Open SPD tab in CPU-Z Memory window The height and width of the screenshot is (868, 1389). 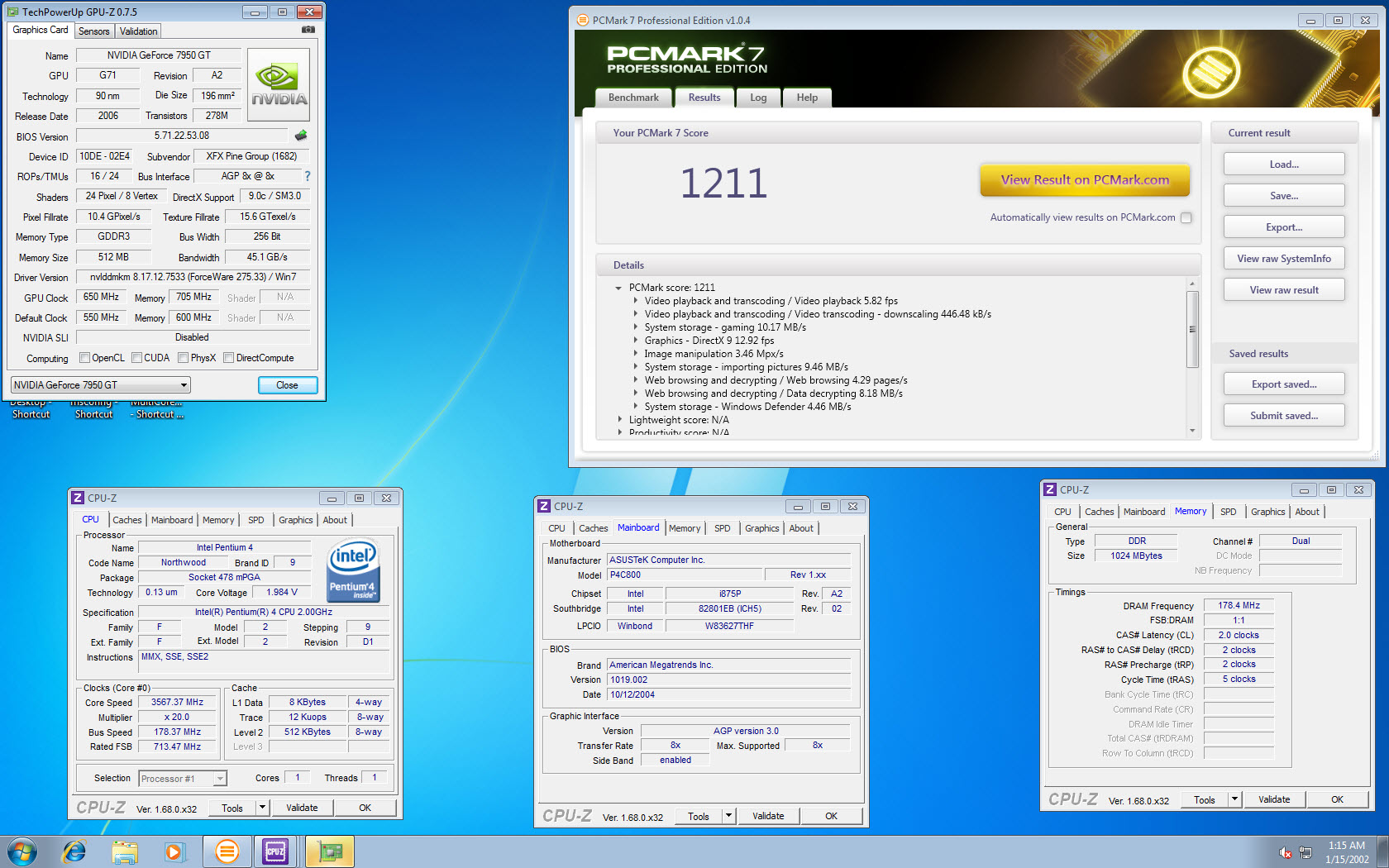point(1229,512)
